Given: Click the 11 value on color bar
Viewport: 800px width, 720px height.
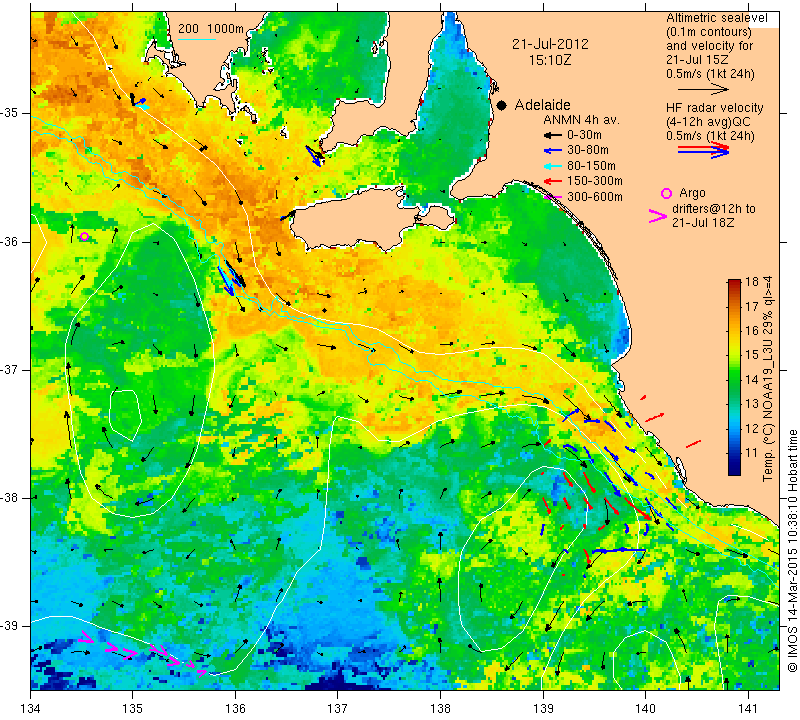Looking at the screenshot, I should 752,453.
